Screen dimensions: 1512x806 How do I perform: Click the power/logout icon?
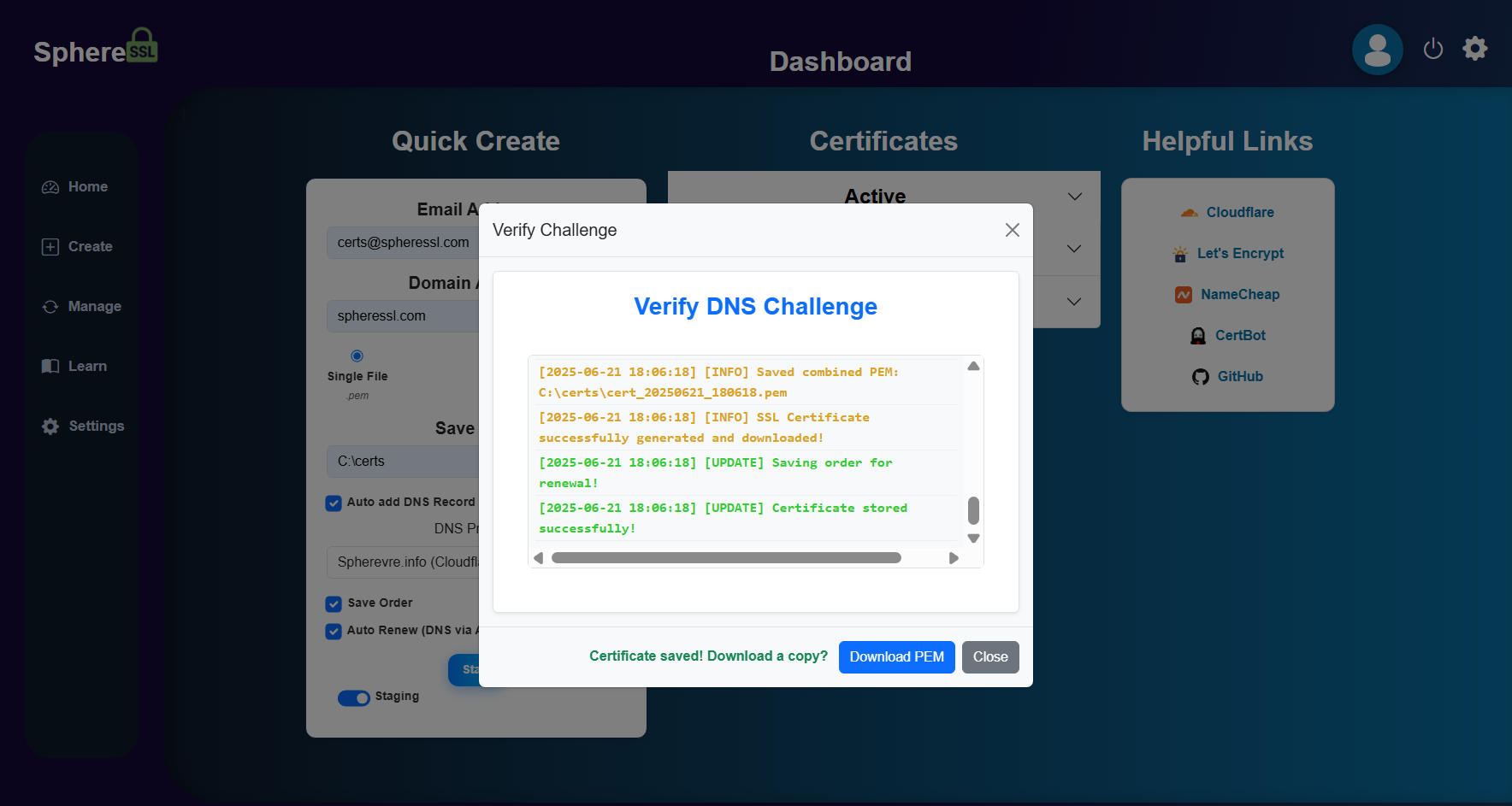[x=1433, y=49]
